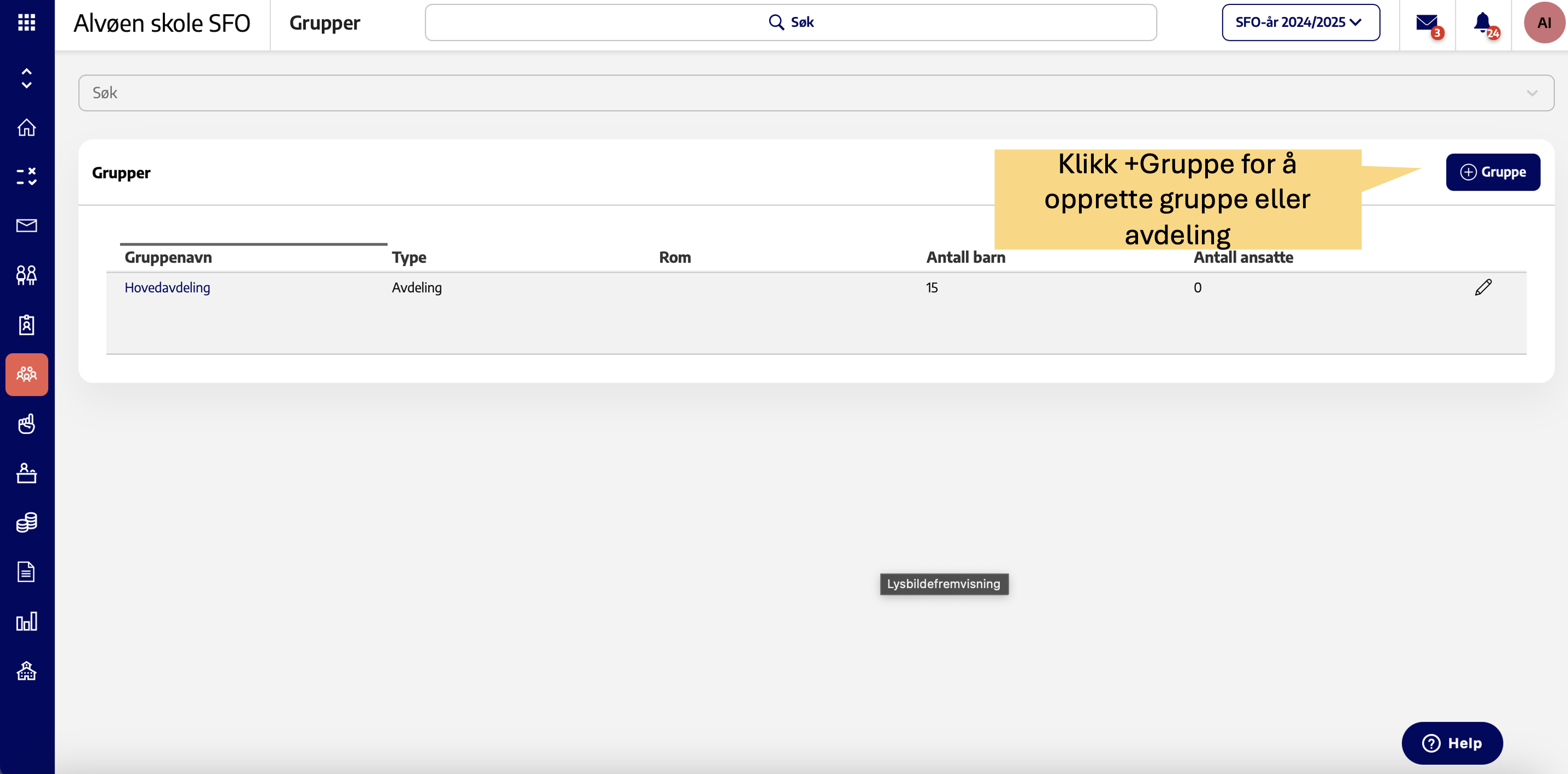
Task: Open the messages envelope icon in sidebar
Action: (26, 226)
